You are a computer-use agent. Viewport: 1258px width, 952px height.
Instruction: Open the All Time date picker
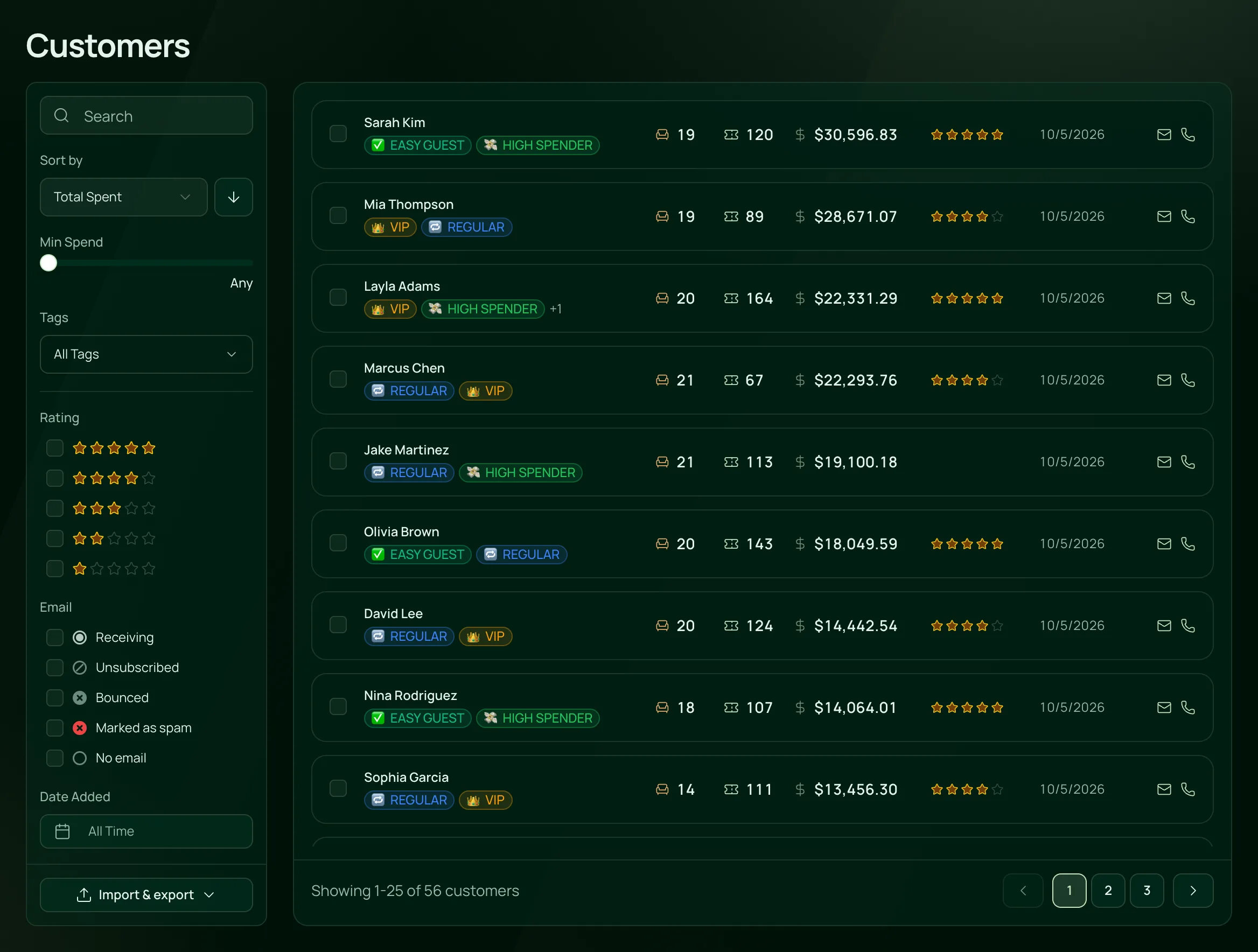pyautogui.click(x=146, y=831)
